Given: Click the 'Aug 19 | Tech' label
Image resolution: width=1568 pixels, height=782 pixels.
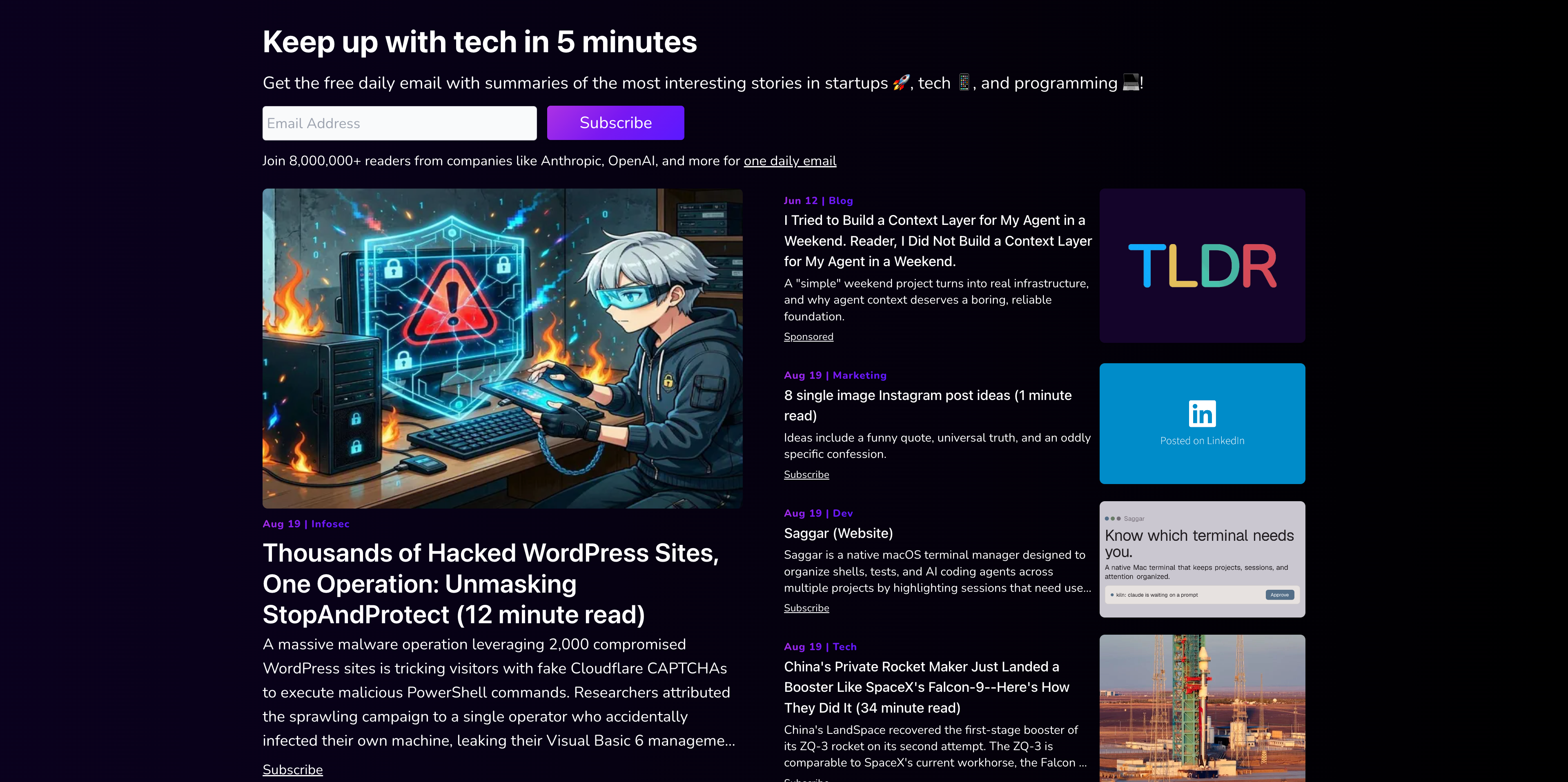Looking at the screenshot, I should (x=820, y=646).
